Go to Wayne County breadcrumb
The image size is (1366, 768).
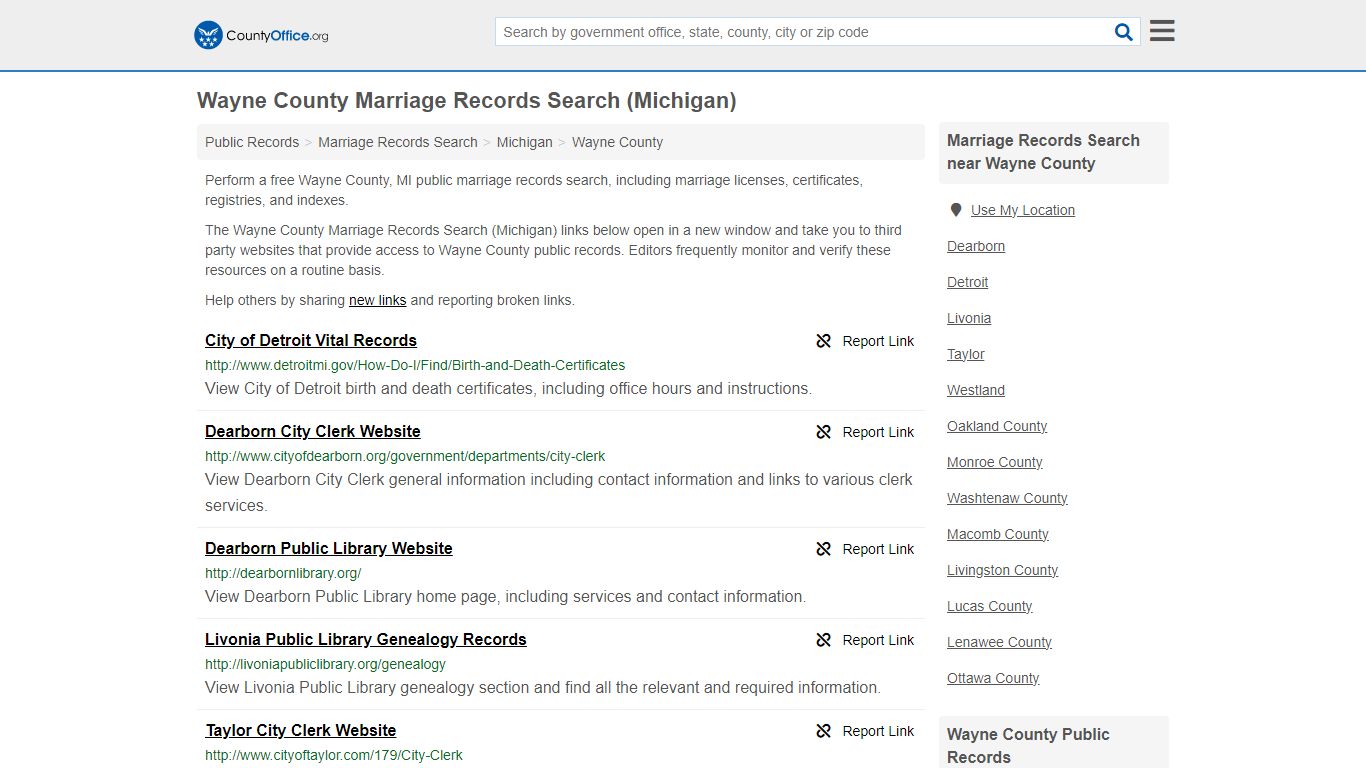[x=617, y=142]
